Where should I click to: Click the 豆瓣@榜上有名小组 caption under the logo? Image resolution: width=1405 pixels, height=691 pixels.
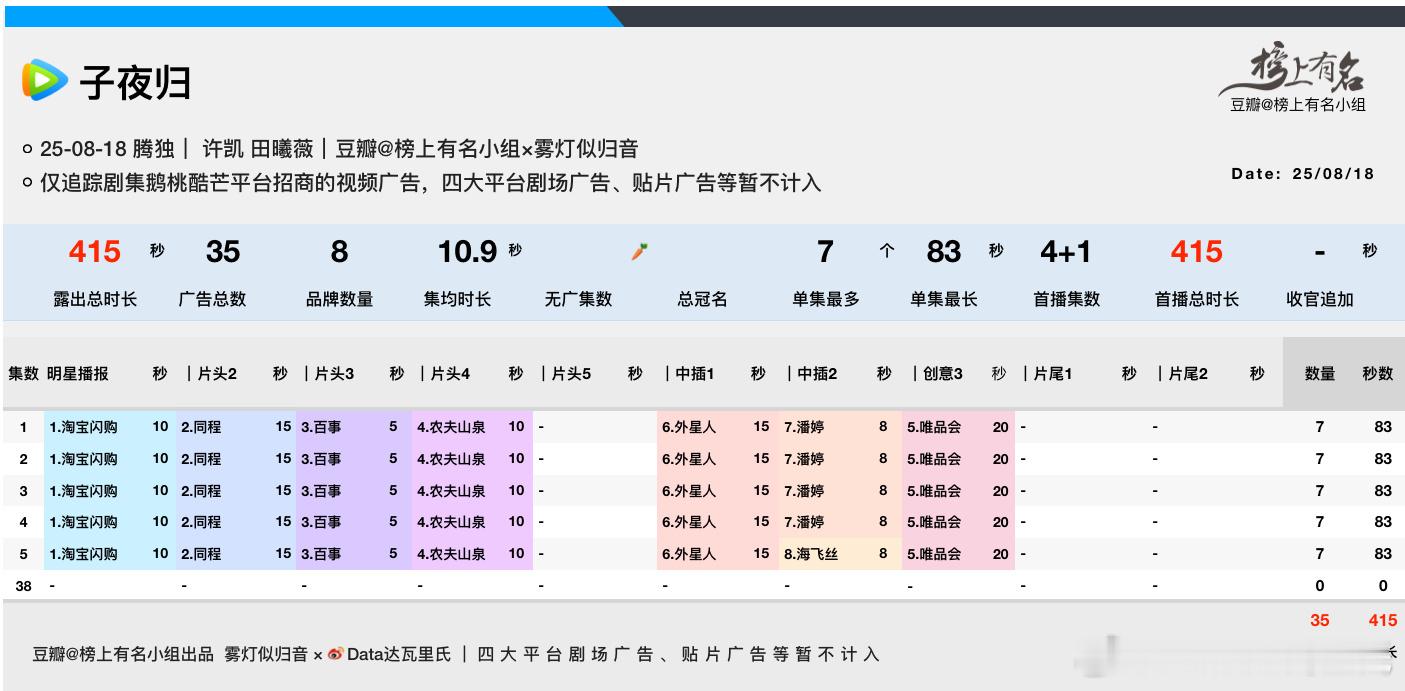[x=1298, y=104]
